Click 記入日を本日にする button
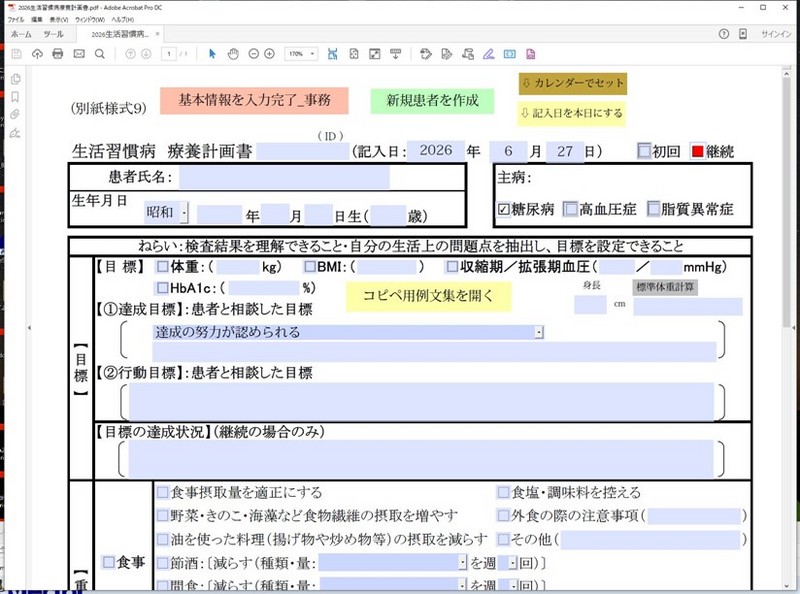Viewport: 800px width, 594px height. 572,113
